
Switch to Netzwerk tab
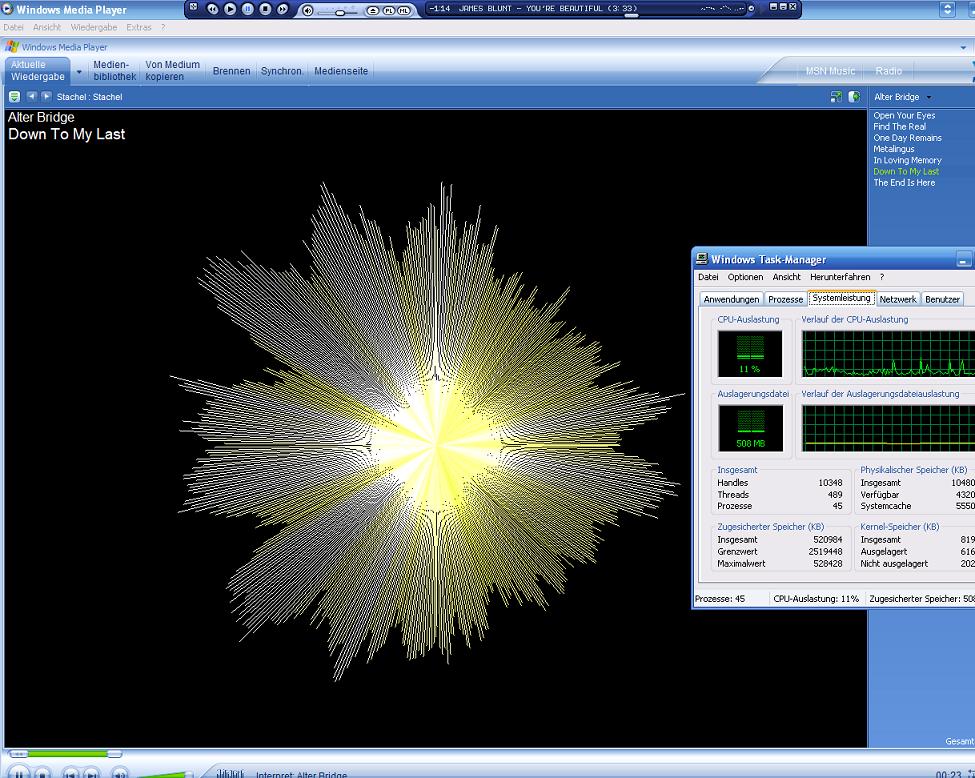(898, 299)
